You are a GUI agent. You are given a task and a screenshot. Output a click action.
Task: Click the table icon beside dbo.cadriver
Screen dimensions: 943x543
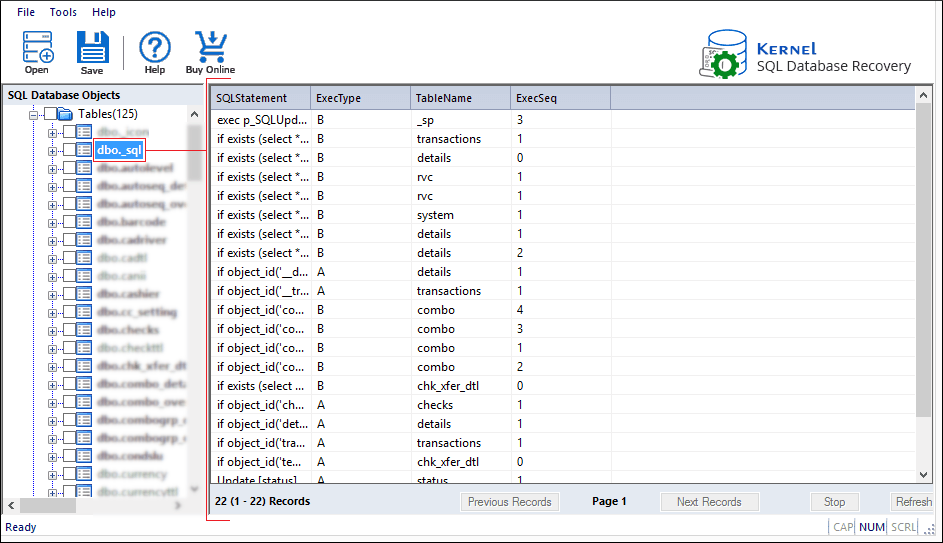(84, 240)
